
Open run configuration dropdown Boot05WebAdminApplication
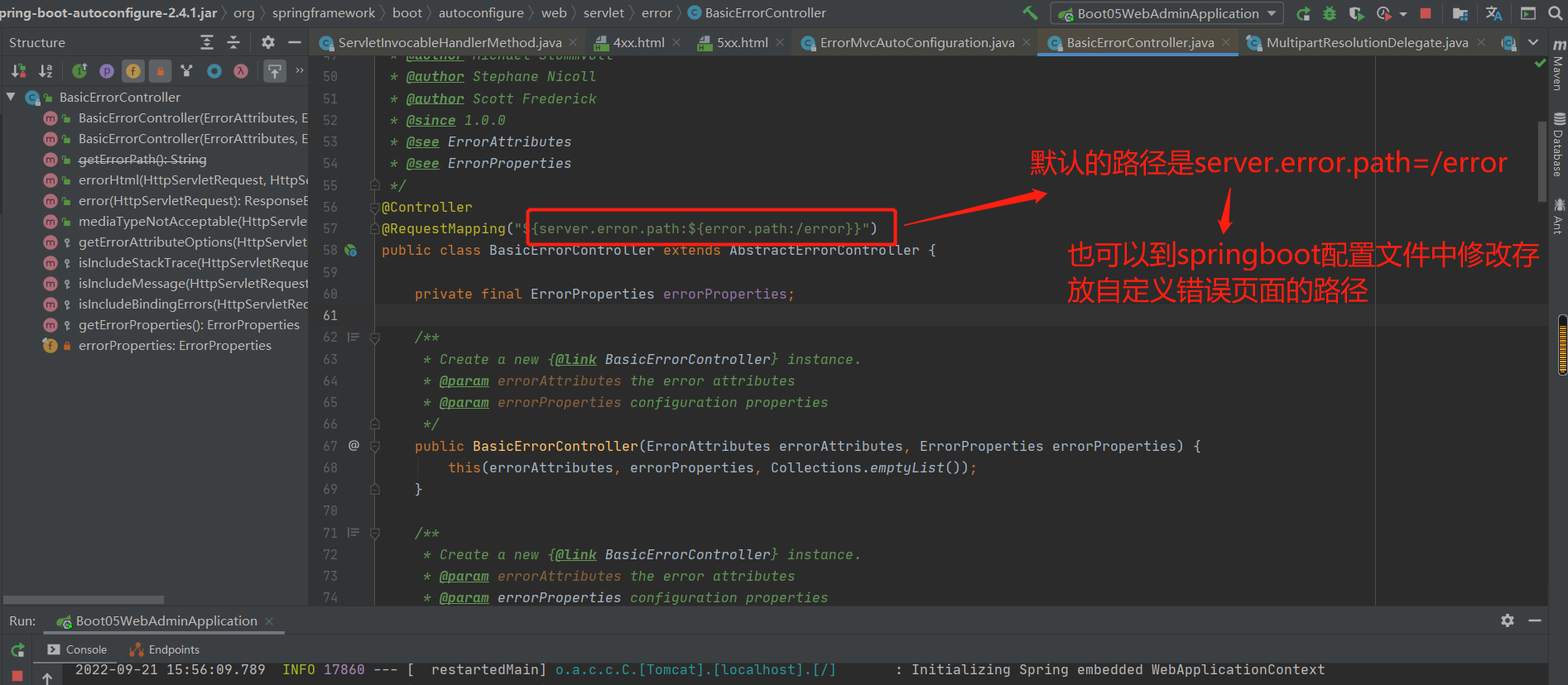pyautogui.click(x=1166, y=13)
